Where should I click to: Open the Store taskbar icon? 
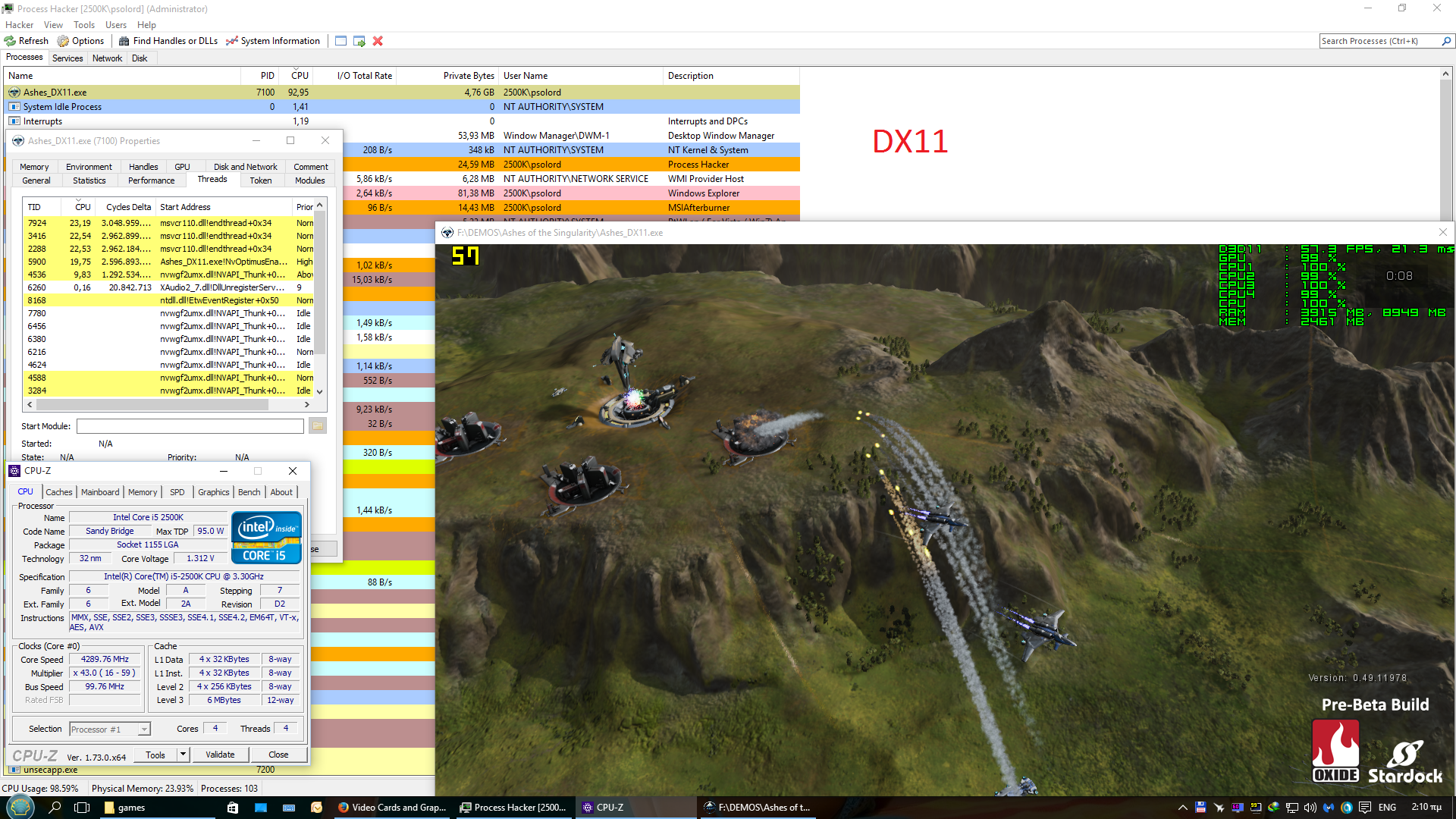(x=233, y=808)
